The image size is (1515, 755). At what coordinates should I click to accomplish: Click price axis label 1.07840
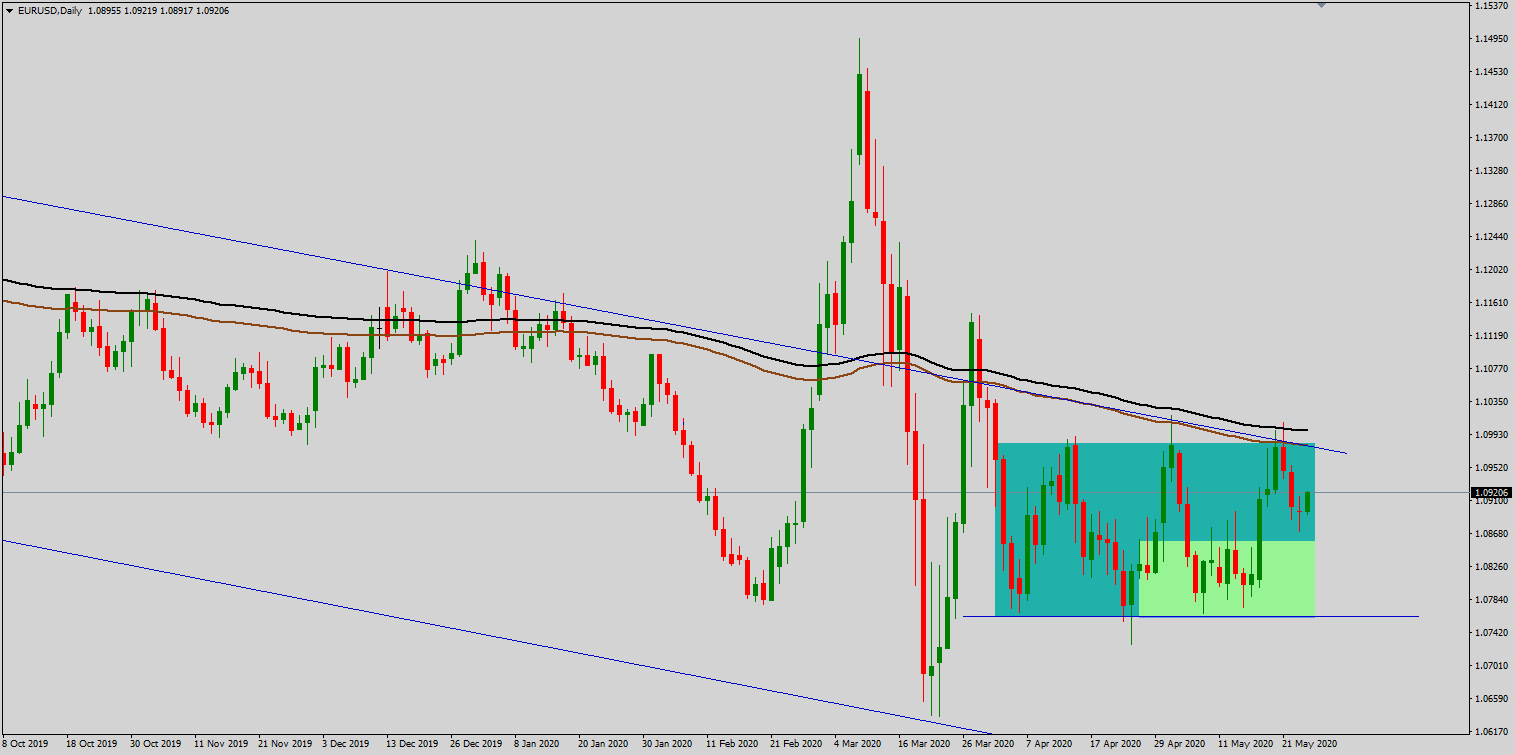click(1490, 600)
